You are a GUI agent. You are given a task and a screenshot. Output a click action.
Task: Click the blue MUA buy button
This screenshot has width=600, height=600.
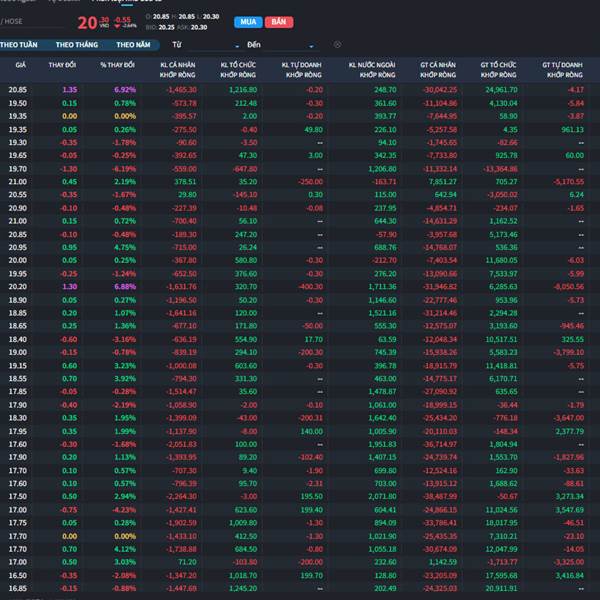pyautogui.click(x=248, y=22)
